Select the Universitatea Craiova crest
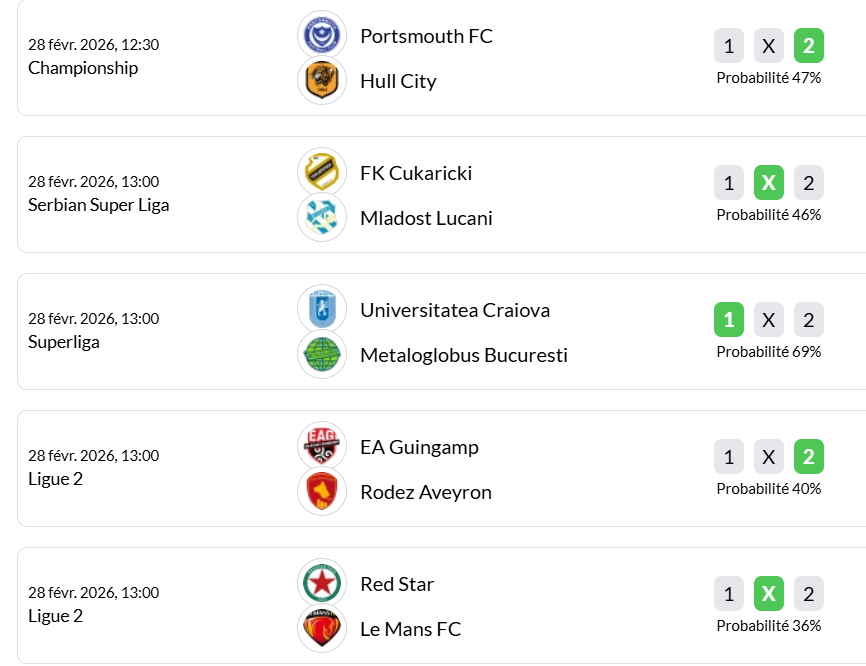 [322, 310]
